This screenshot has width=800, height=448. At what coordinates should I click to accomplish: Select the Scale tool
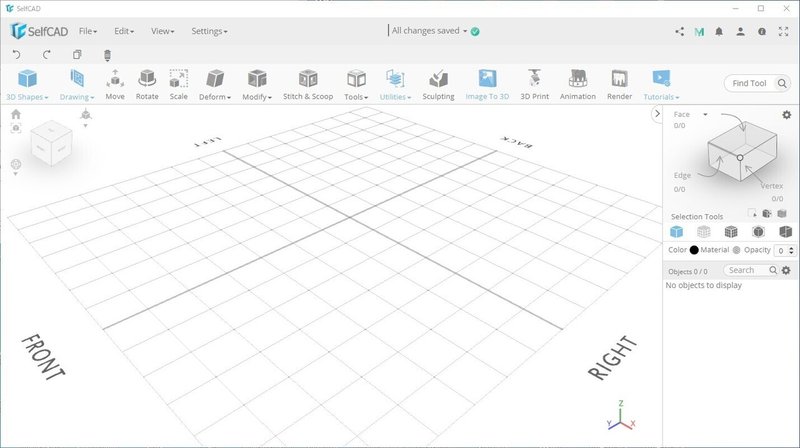(x=179, y=85)
